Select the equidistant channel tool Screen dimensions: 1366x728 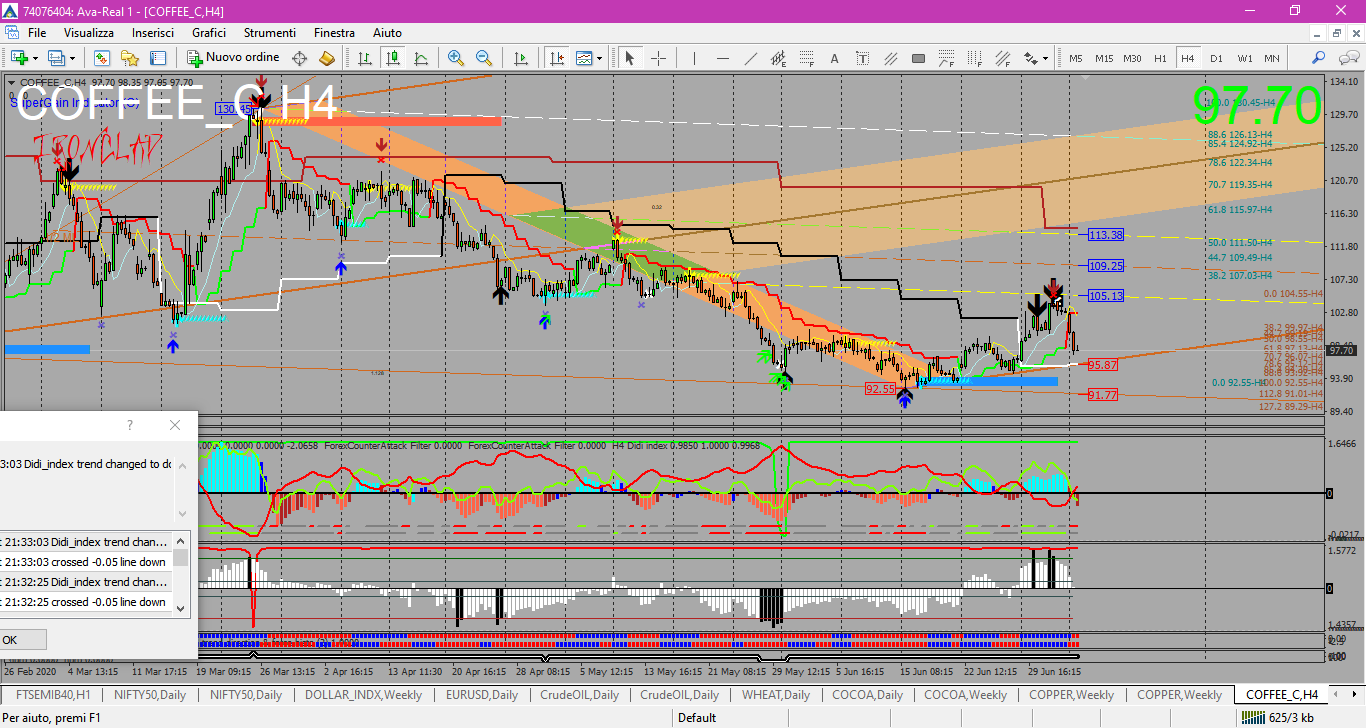coord(779,58)
